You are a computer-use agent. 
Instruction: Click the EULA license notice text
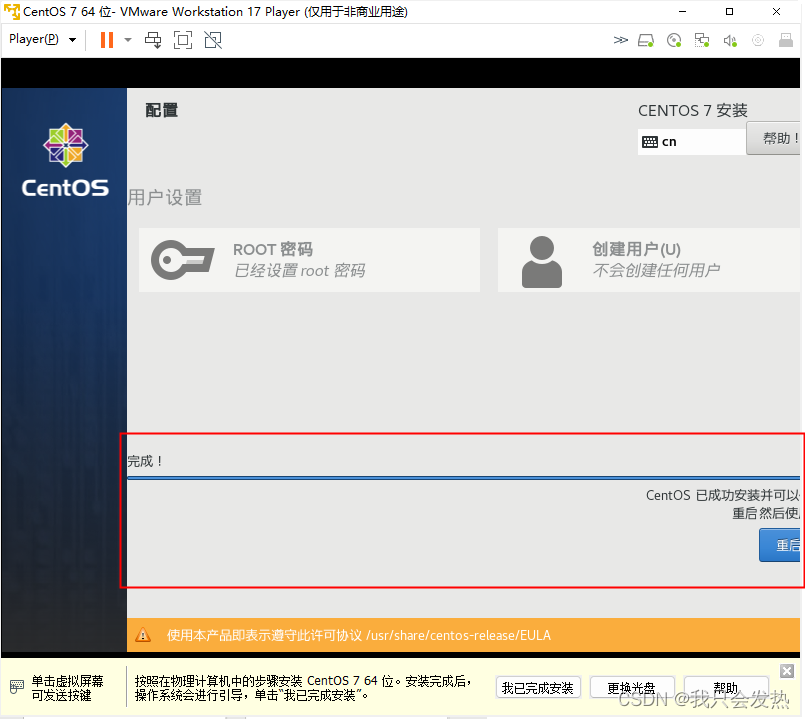(358, 635)
